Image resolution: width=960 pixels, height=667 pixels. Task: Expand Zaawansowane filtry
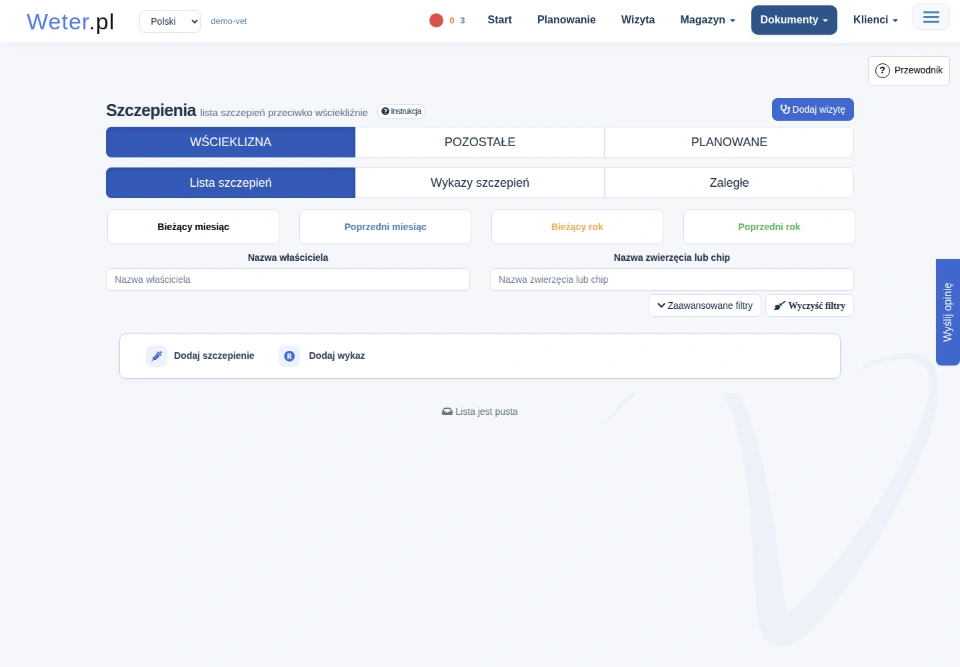click(705, 306)
